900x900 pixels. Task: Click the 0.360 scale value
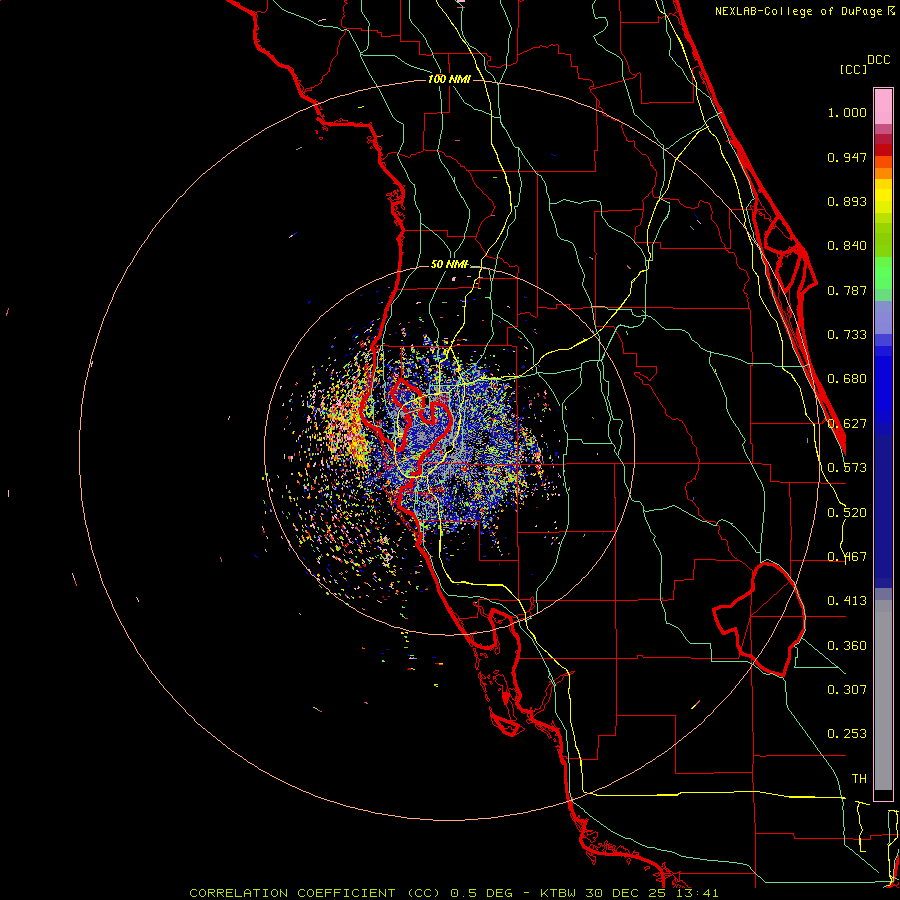pyautogui.click(x=847, y=646)
